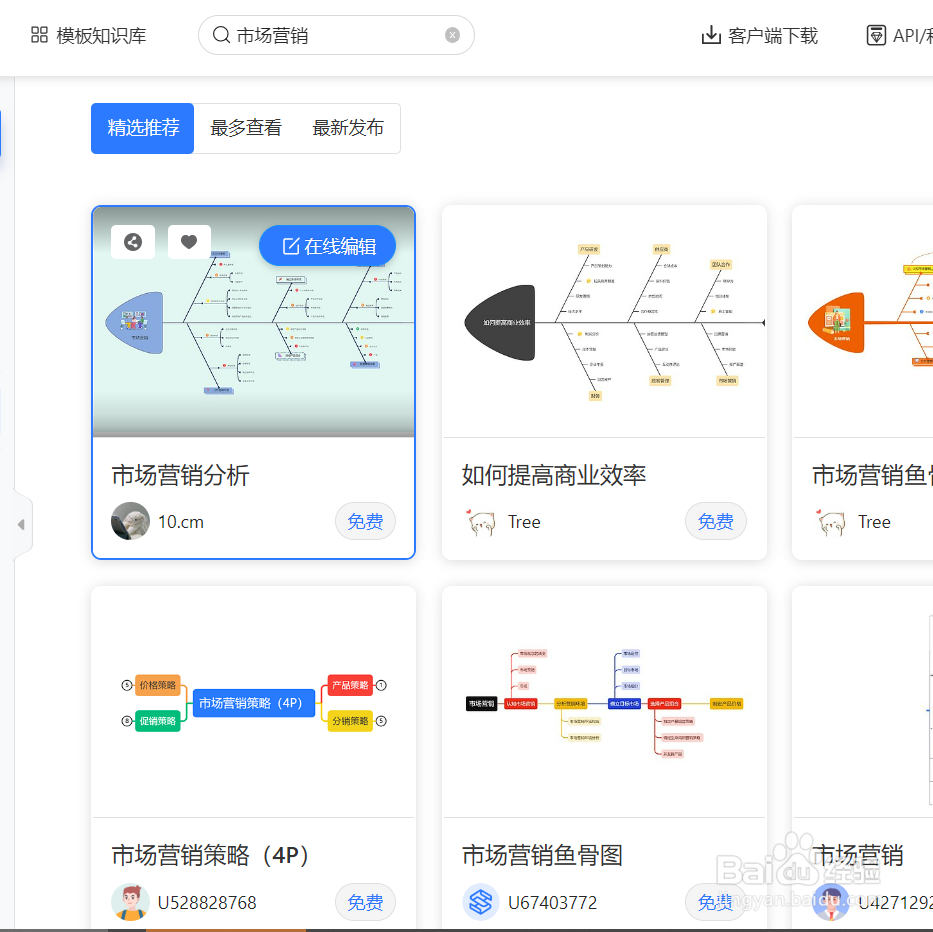The image size is (933, 932).
Task: Click 免费 badge on 如何提高商业效率 card
Action: (x=715, y=521)
